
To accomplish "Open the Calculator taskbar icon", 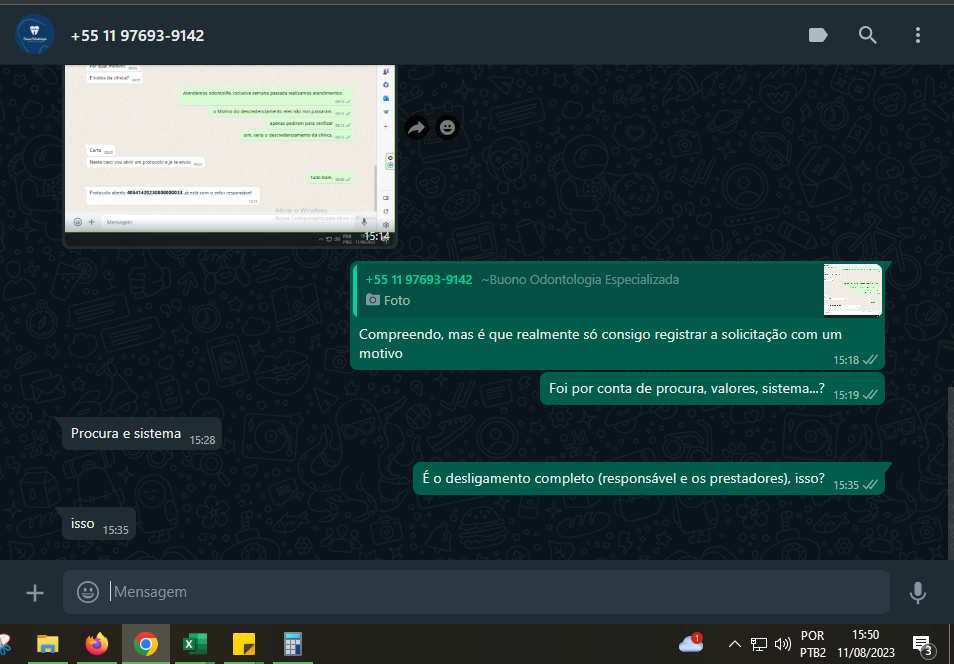I will point(293,644).
